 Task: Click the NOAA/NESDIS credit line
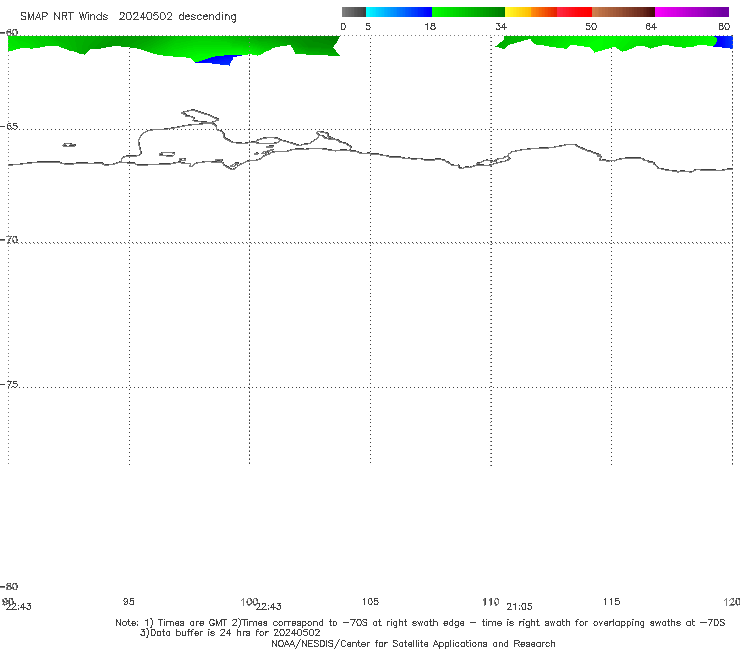(x=413, y=644)
